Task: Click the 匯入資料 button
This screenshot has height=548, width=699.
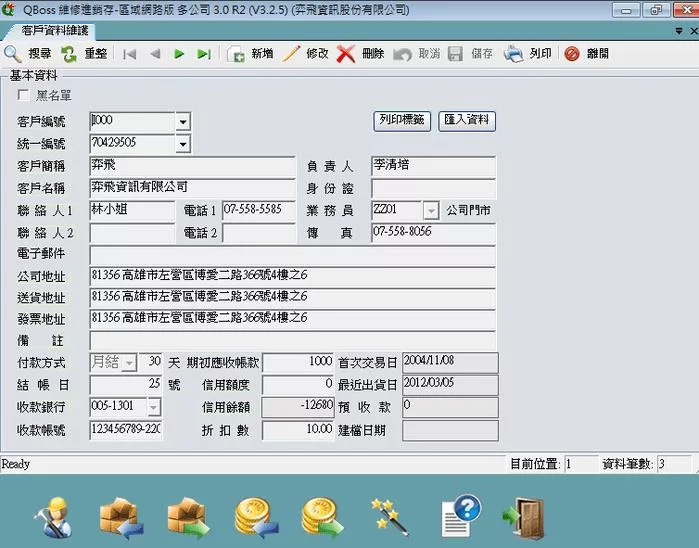Action: click(x=466, y=120)
